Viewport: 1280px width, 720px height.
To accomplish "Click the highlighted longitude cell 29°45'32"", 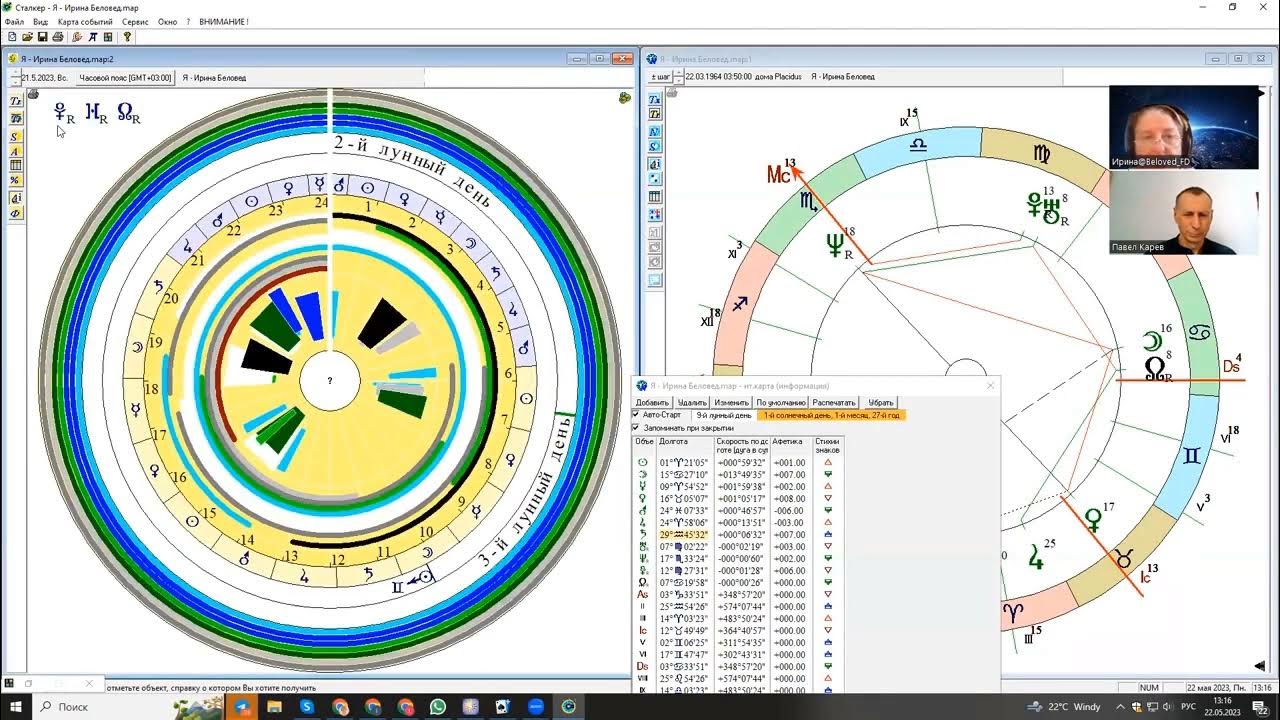I will point(685,534).
